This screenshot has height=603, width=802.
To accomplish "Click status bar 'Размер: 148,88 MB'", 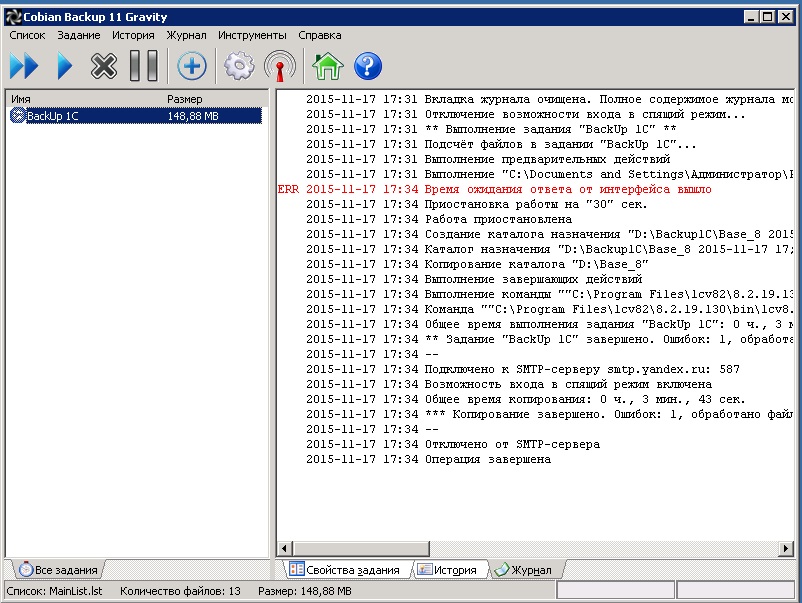I will point(304,591).
